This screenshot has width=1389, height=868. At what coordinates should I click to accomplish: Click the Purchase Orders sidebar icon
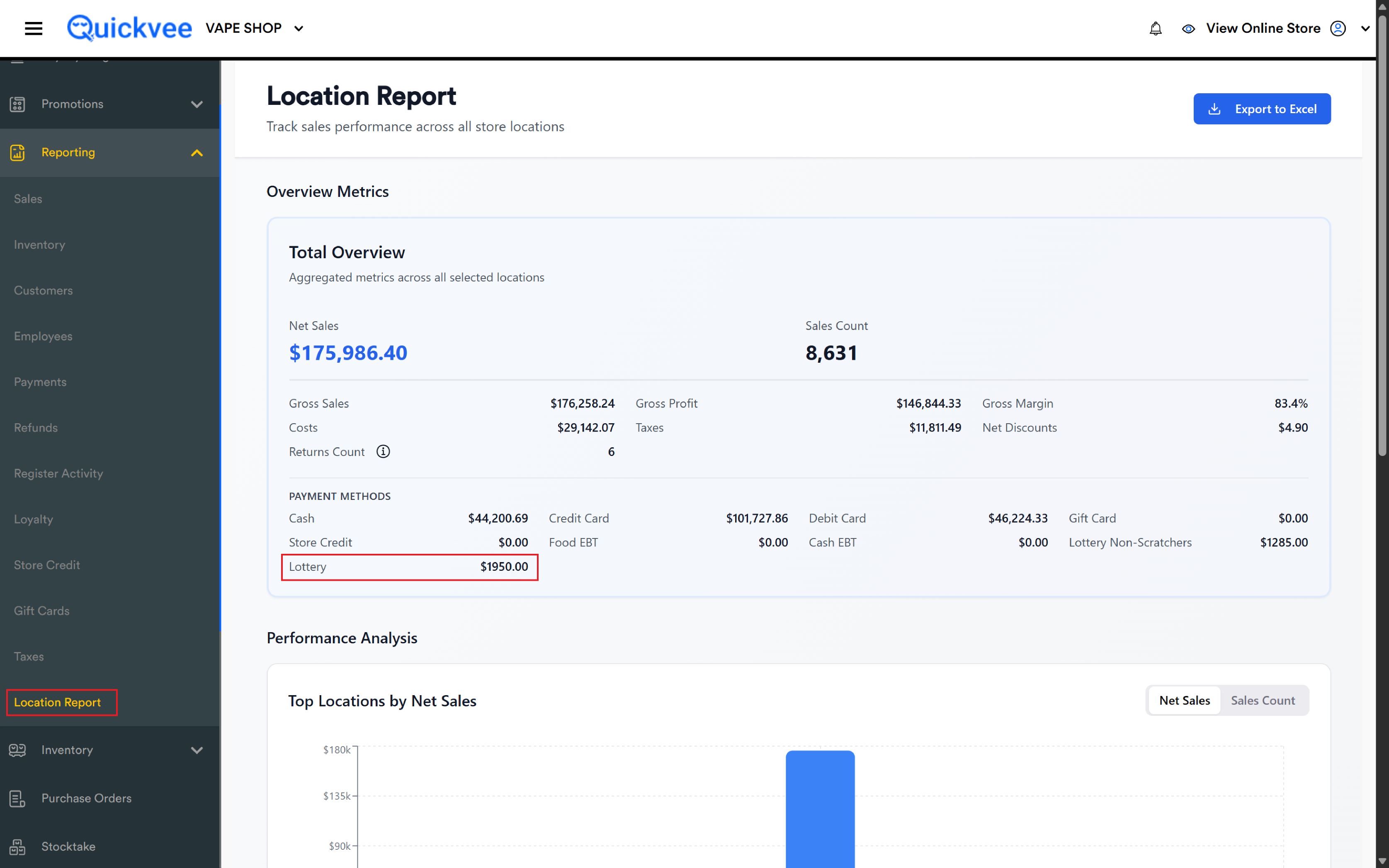point(17,798)
